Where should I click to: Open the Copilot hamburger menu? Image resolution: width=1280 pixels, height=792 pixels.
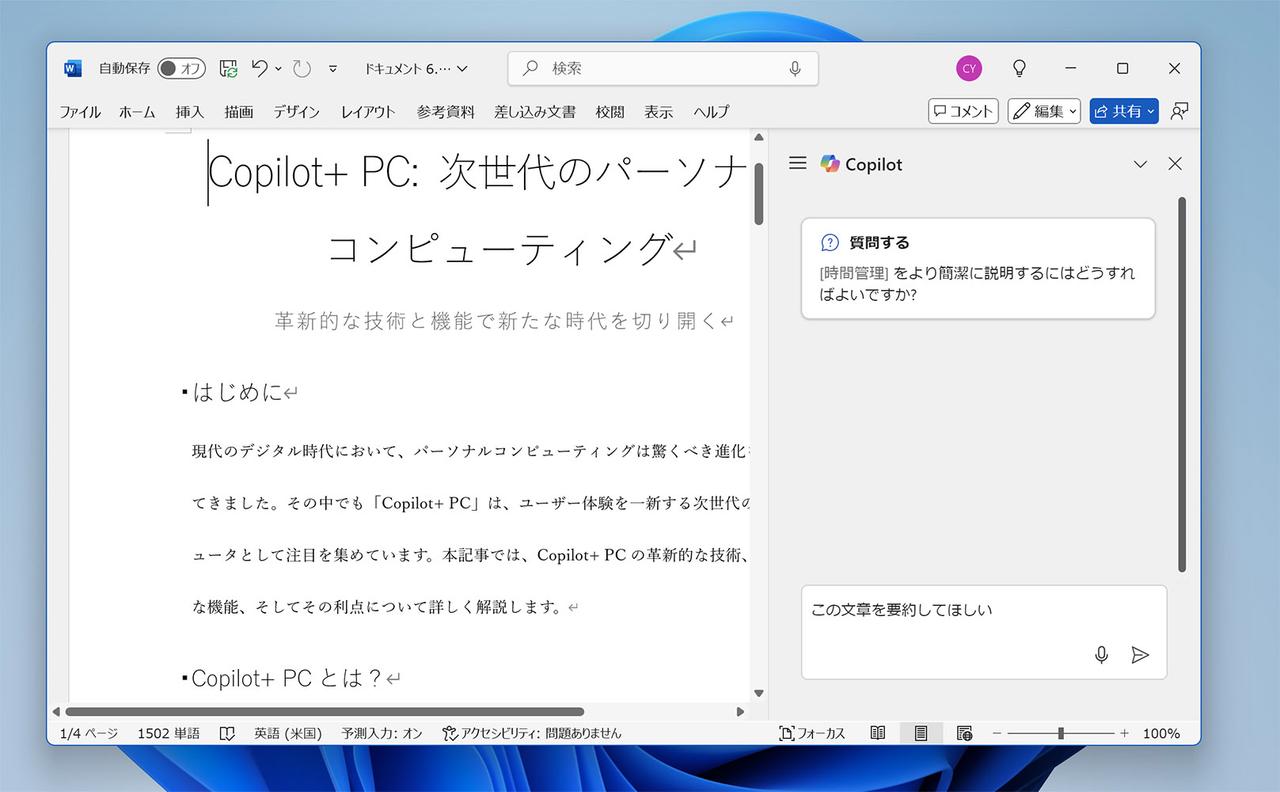[x=797, y=163]
